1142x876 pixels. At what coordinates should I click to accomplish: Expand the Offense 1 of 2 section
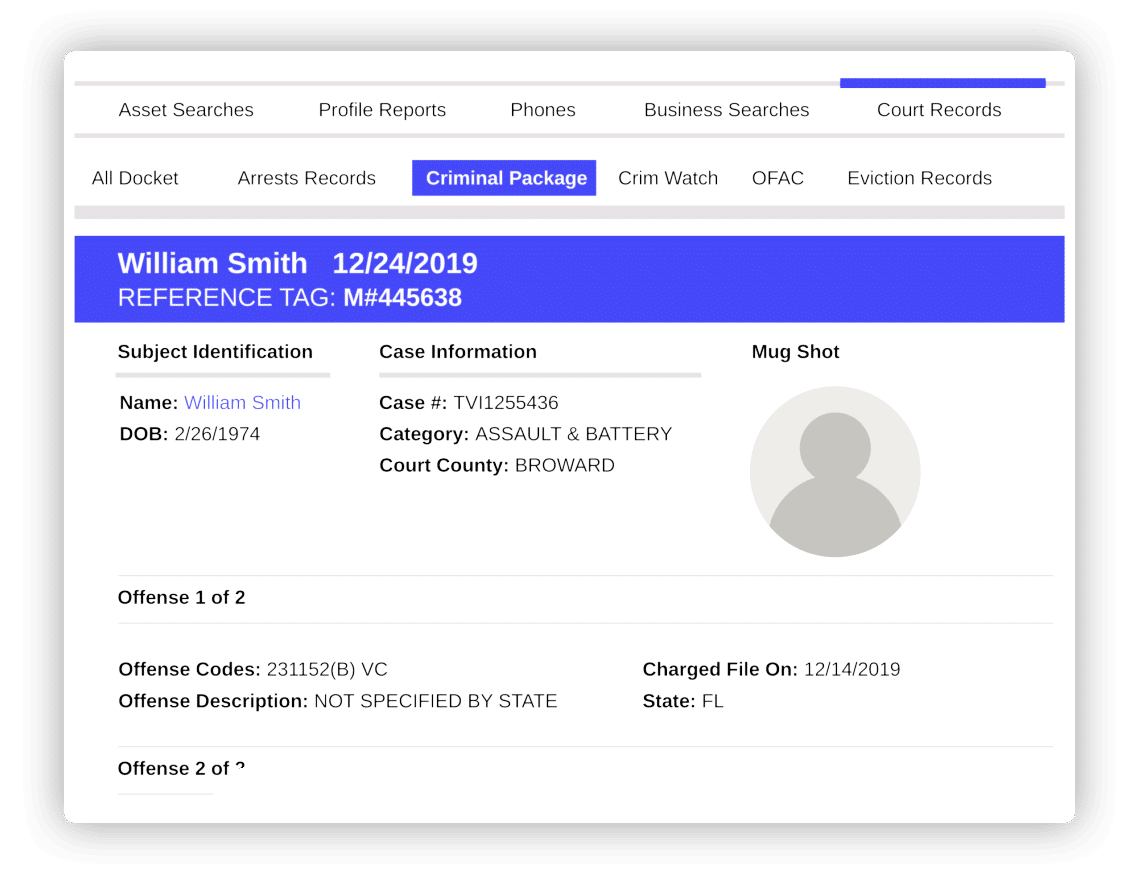pos(181,598)
